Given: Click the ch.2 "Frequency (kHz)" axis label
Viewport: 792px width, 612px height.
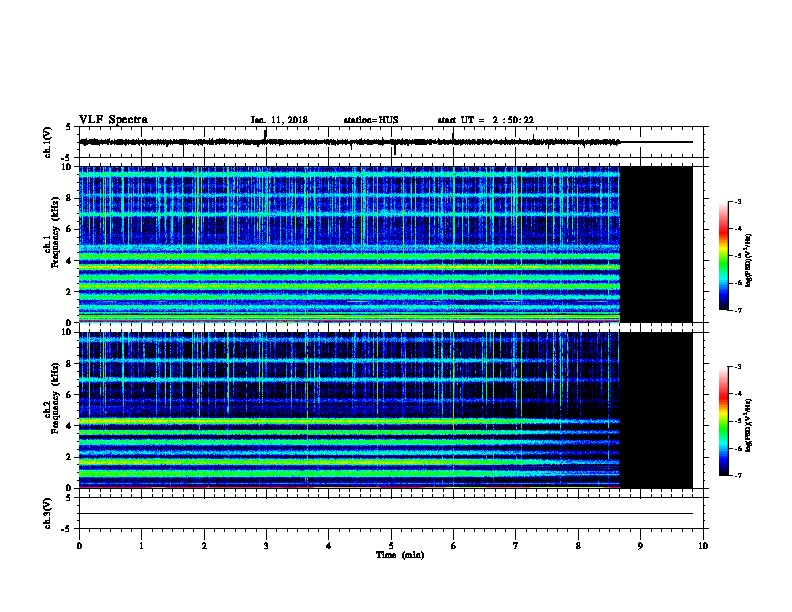Looking at the screenshot, I should coord(55,398).
